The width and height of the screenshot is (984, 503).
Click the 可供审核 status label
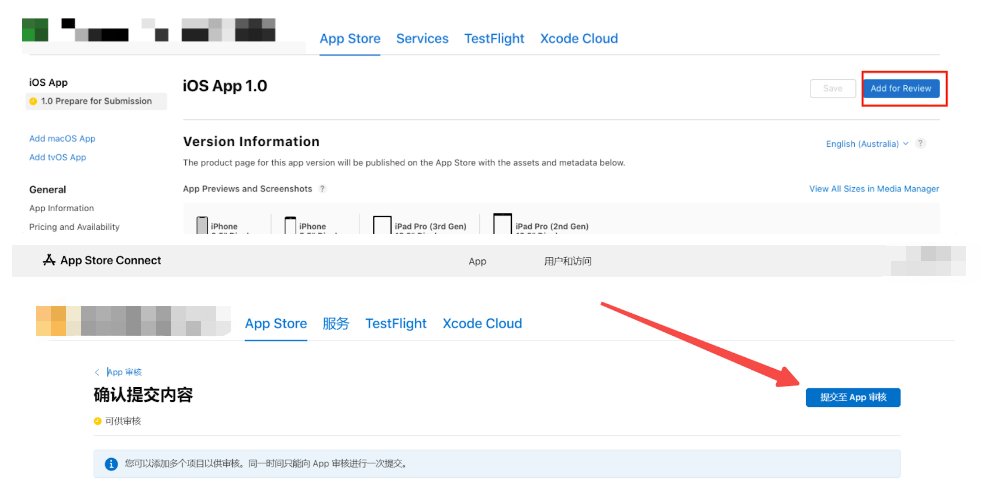123,421
